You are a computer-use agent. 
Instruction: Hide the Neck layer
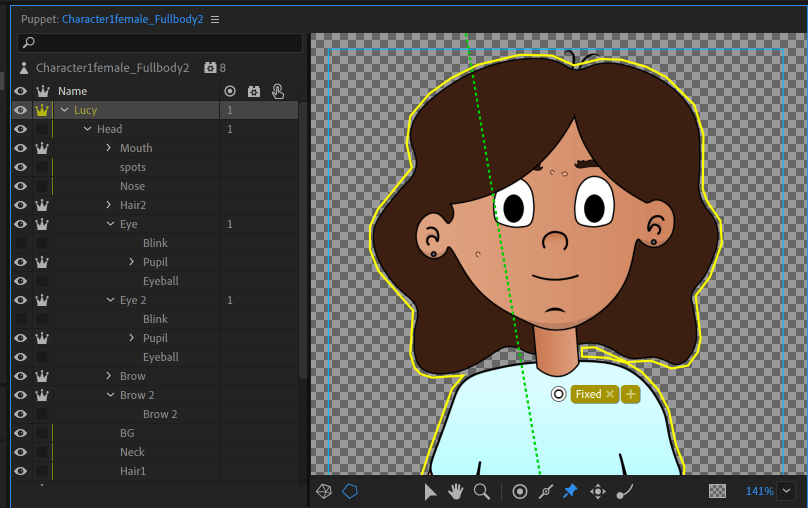coord(21,452)
